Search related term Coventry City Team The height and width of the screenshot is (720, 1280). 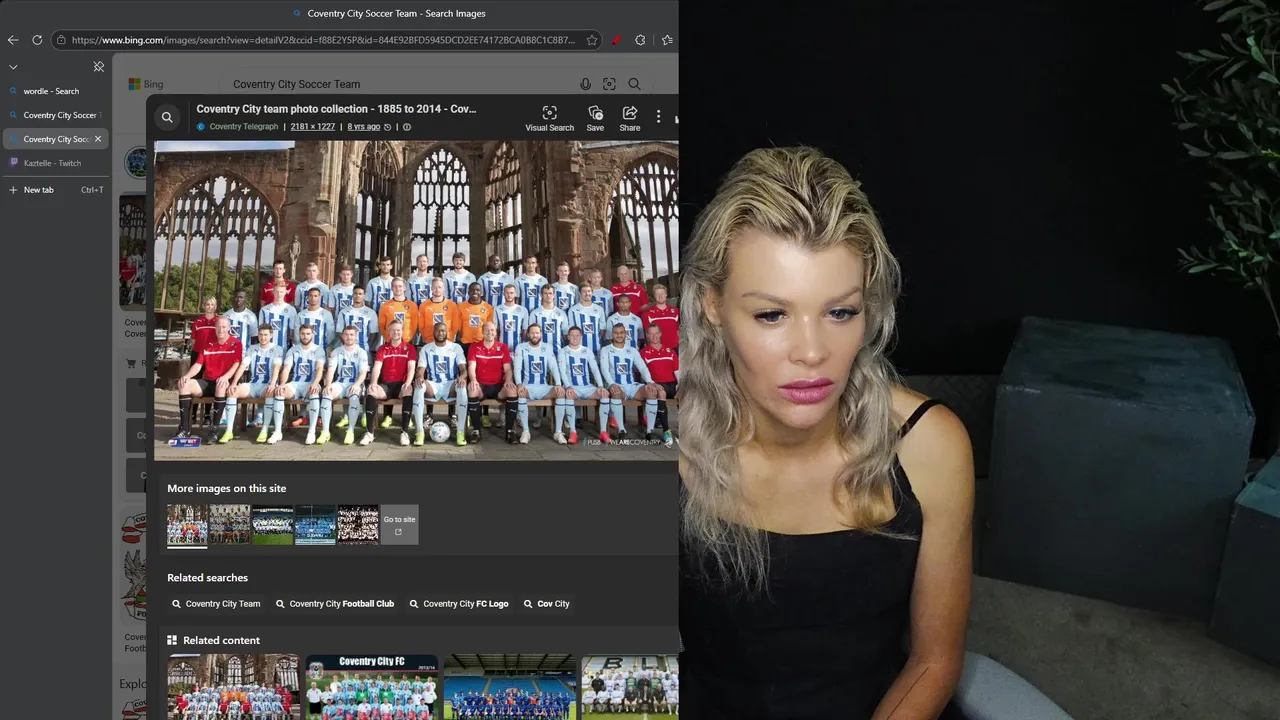[x=216, y=604]
